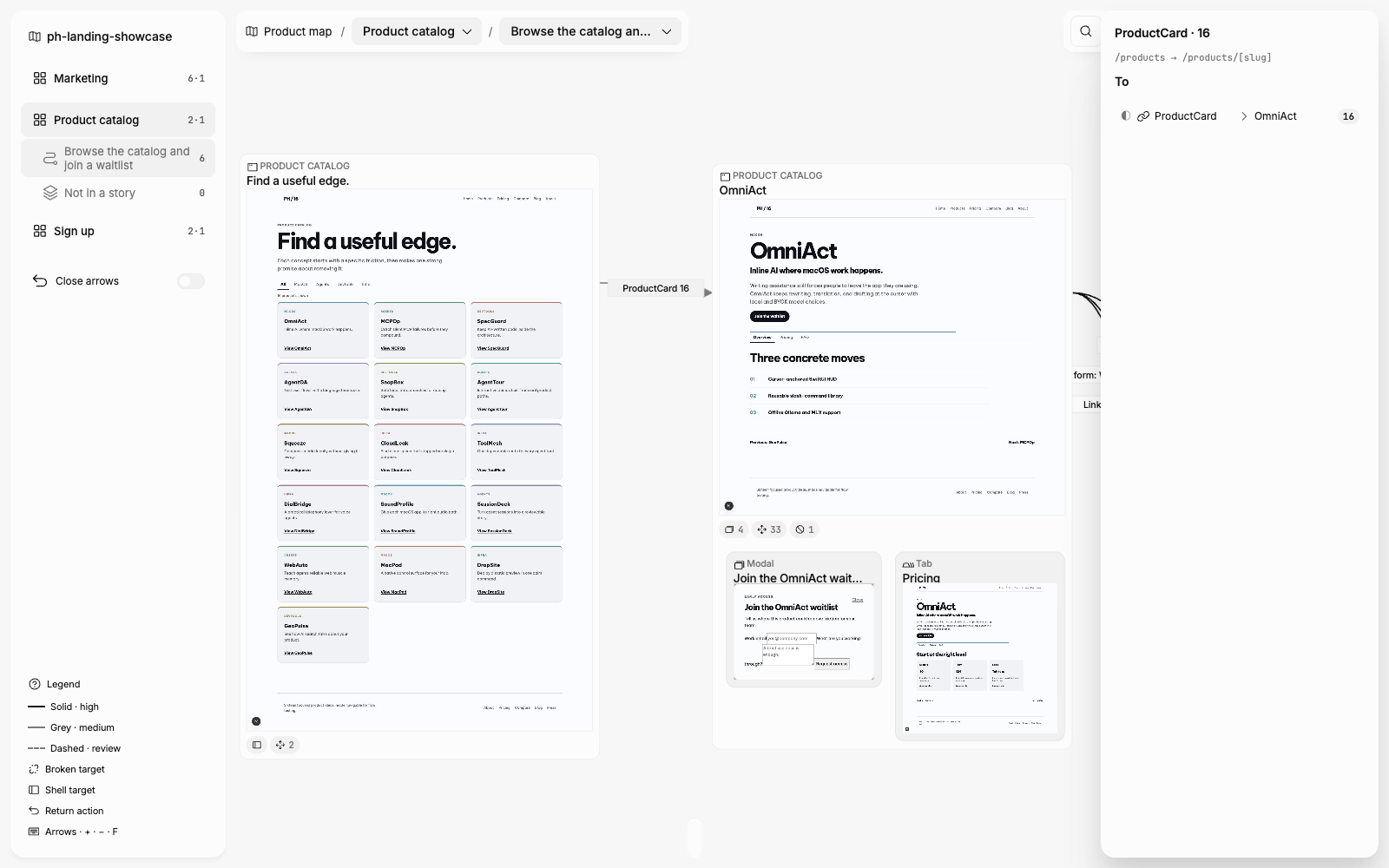Click the frame icon above Find a useful edge
Image resolution: width=1389 pixels, height=868 pixels.
pyautogui.click(x=253, y=167)
